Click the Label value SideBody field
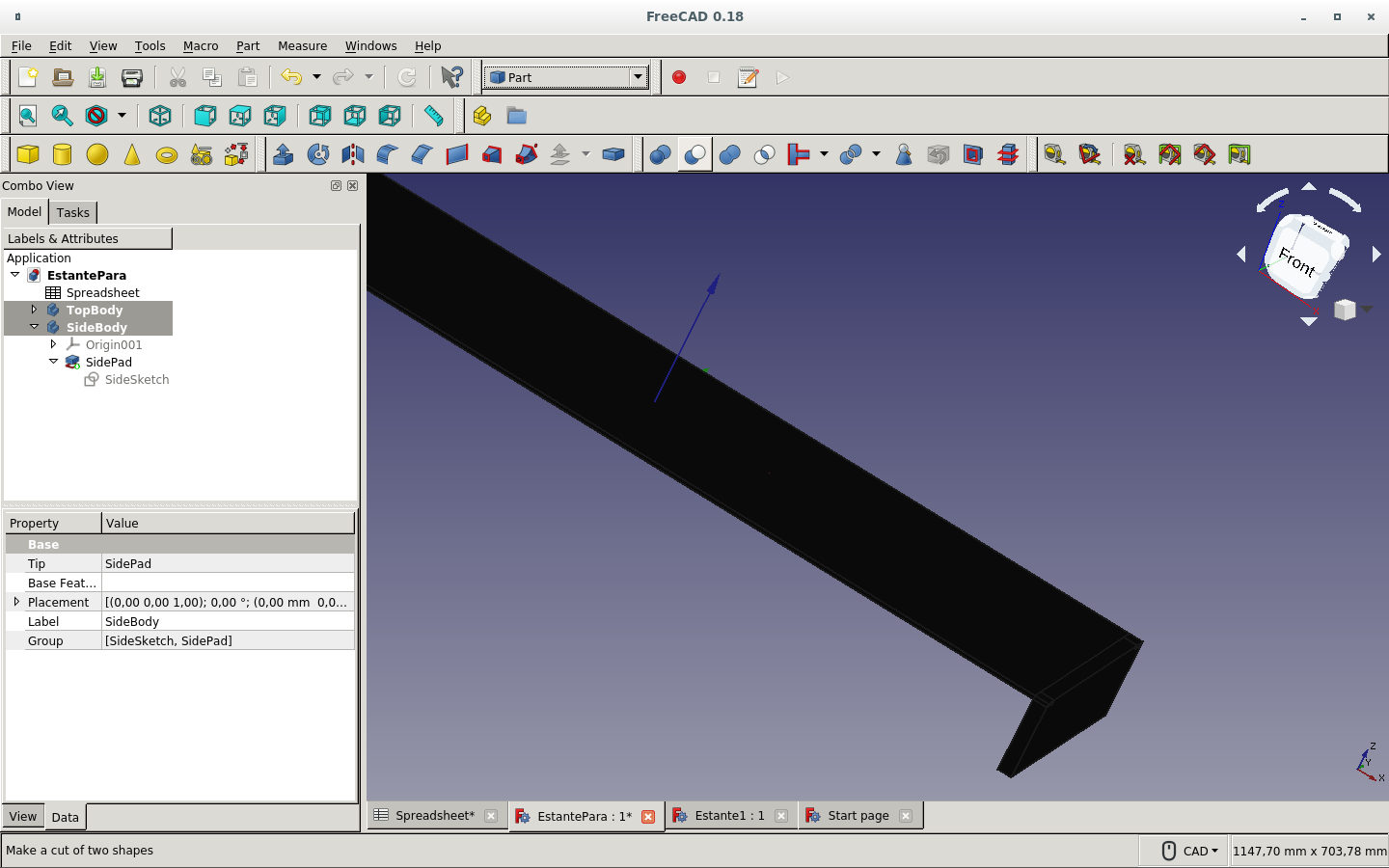The height and width of the screenshot is (868, 1389). [229, 621]
